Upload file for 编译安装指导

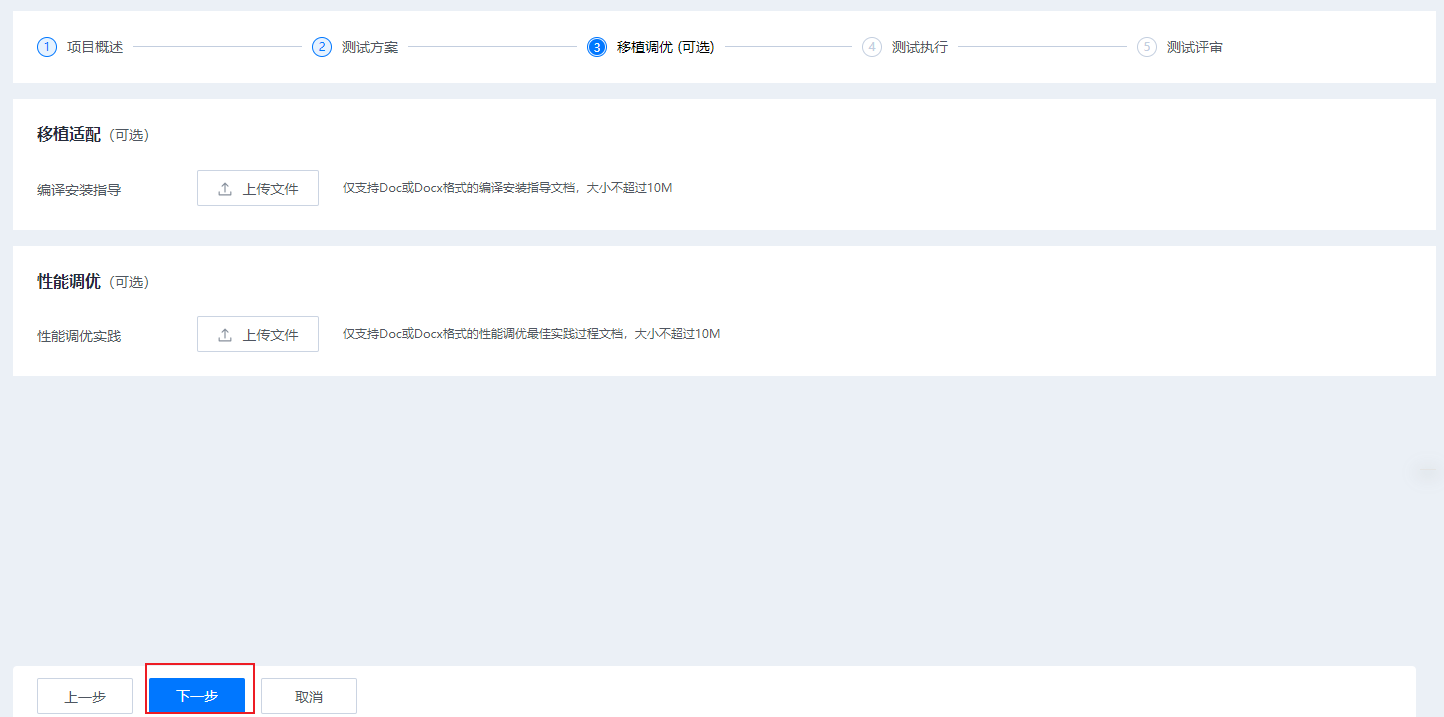click(x=258, y=188)
